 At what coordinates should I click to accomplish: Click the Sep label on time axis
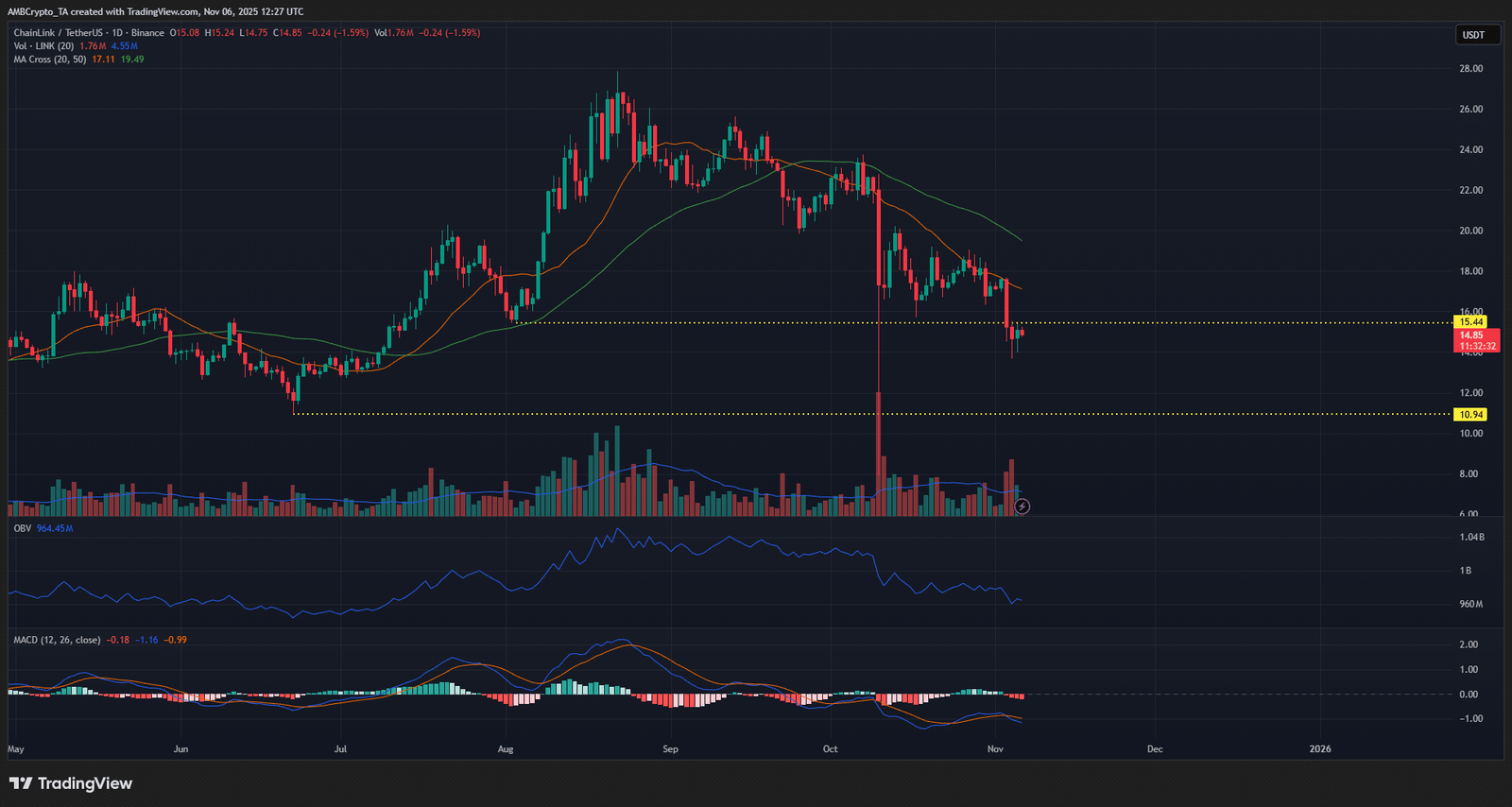point(671,749)
